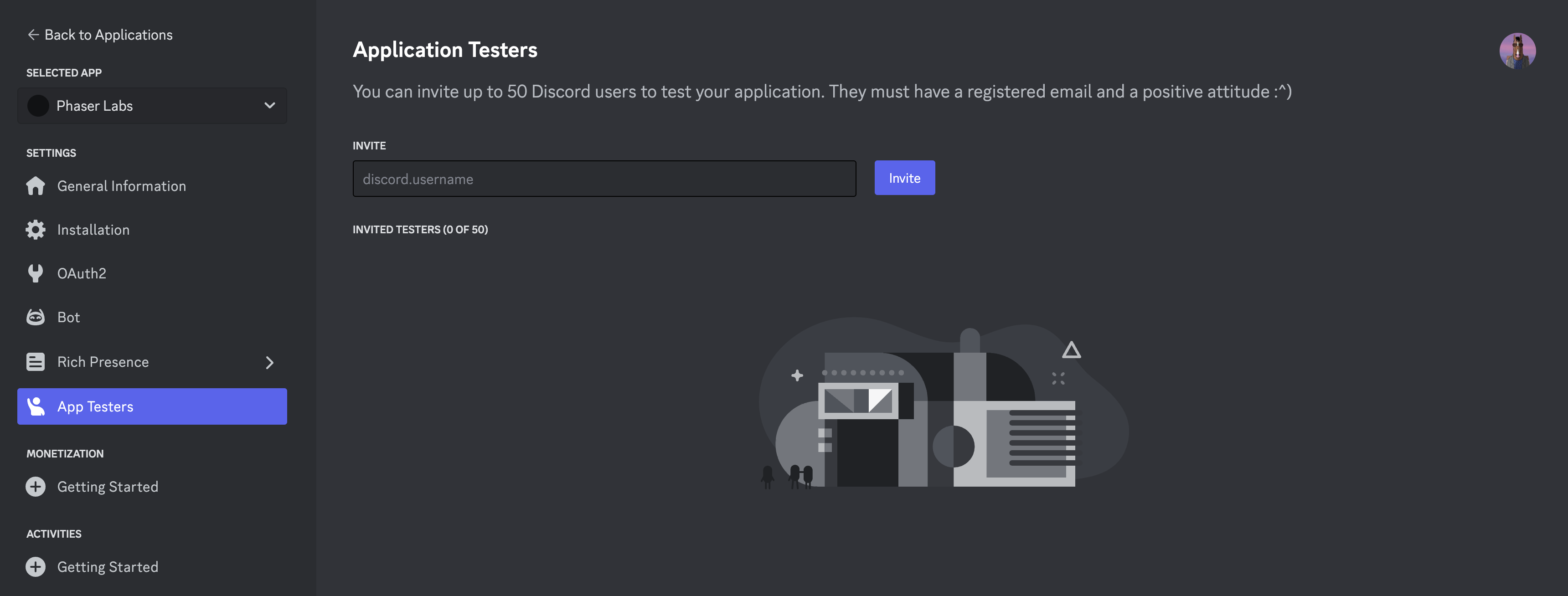Click the Application Testers heading

pyautogui.click(x=445, y=50)
